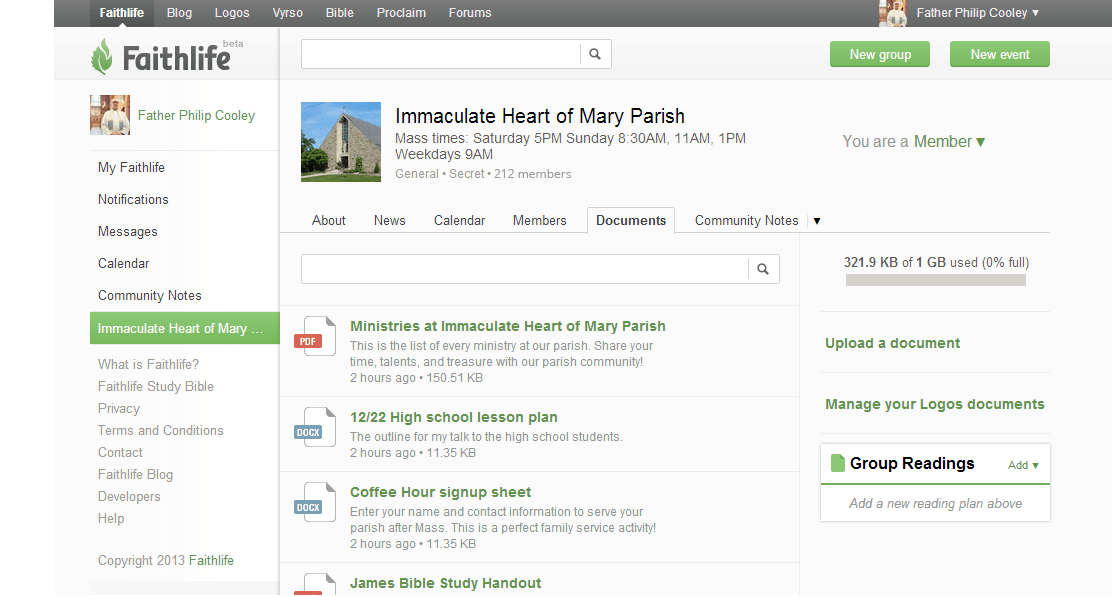Open Ministries at Immaculate Heart of Mary Parish document
1112x596 pixels.
click(x=508, y=326)
